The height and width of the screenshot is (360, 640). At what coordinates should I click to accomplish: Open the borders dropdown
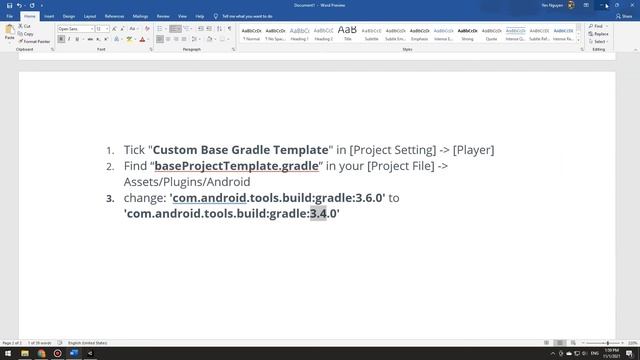point(227,39)
